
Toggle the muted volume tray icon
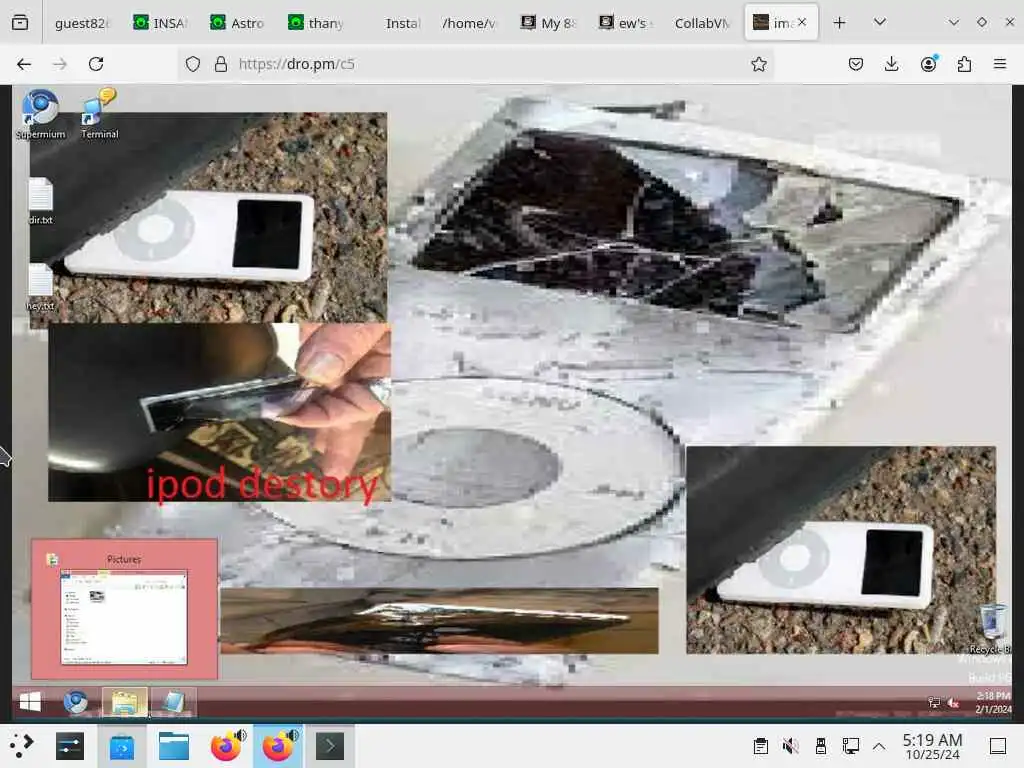[791, 746]
